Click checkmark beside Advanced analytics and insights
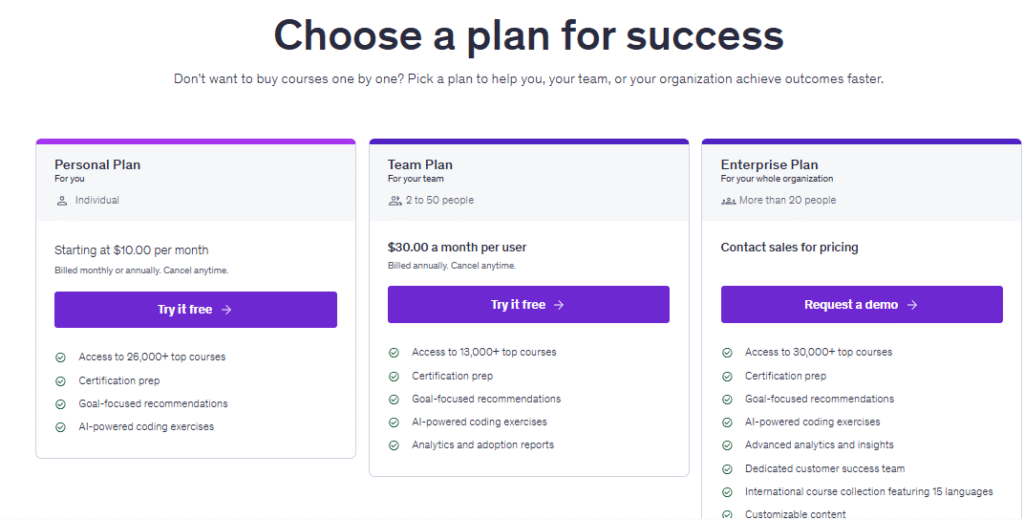This screenshot has width=1024, height=520. tap(727, 445)
